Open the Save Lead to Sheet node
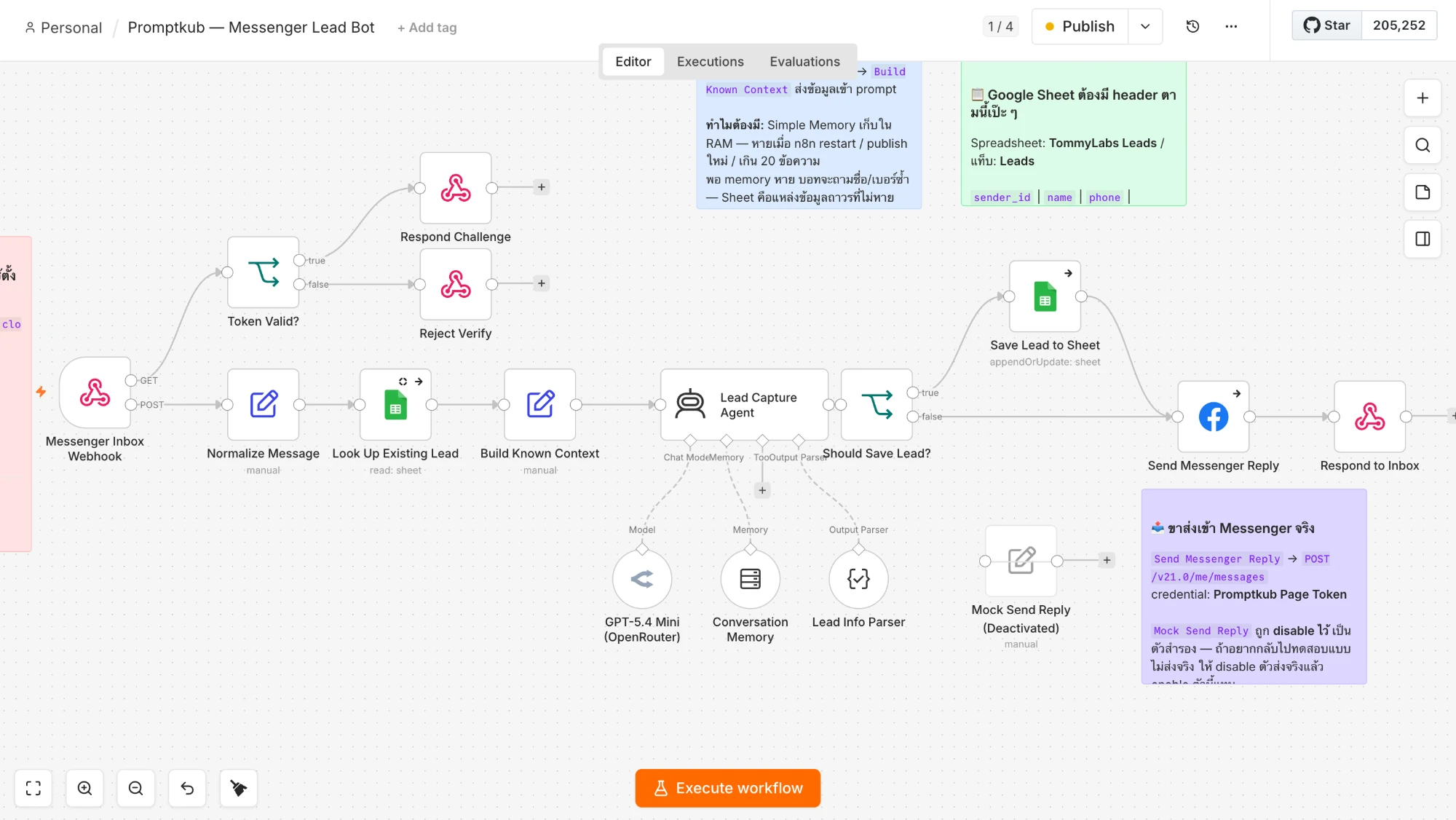 [1045, 296]
